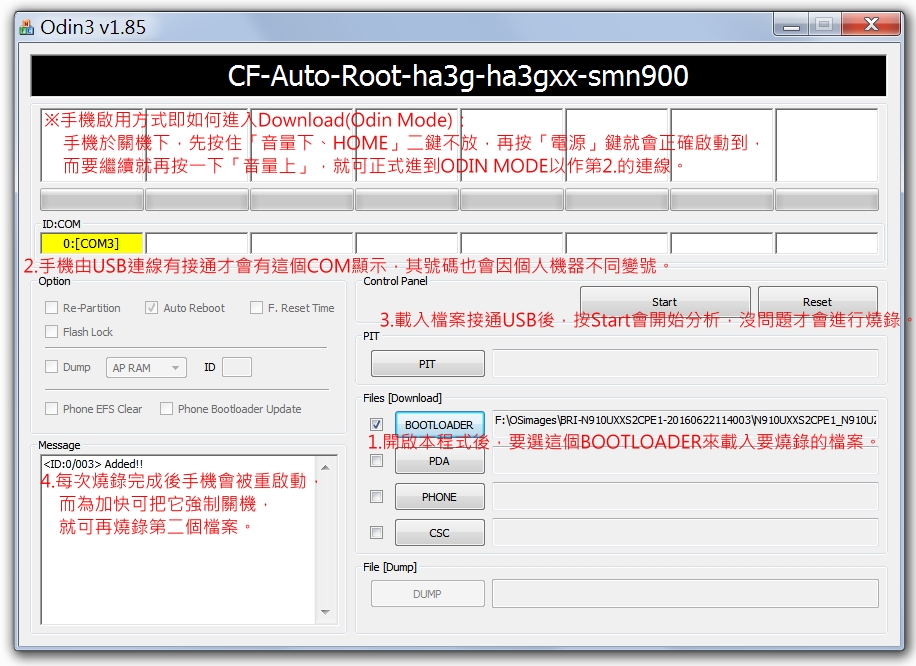The height and width of the screenshot is (666, 916).
Task: Click the CF-Auto-Root-ha3g-ha3gxx-smn900 banner
Action: [458, 76]
